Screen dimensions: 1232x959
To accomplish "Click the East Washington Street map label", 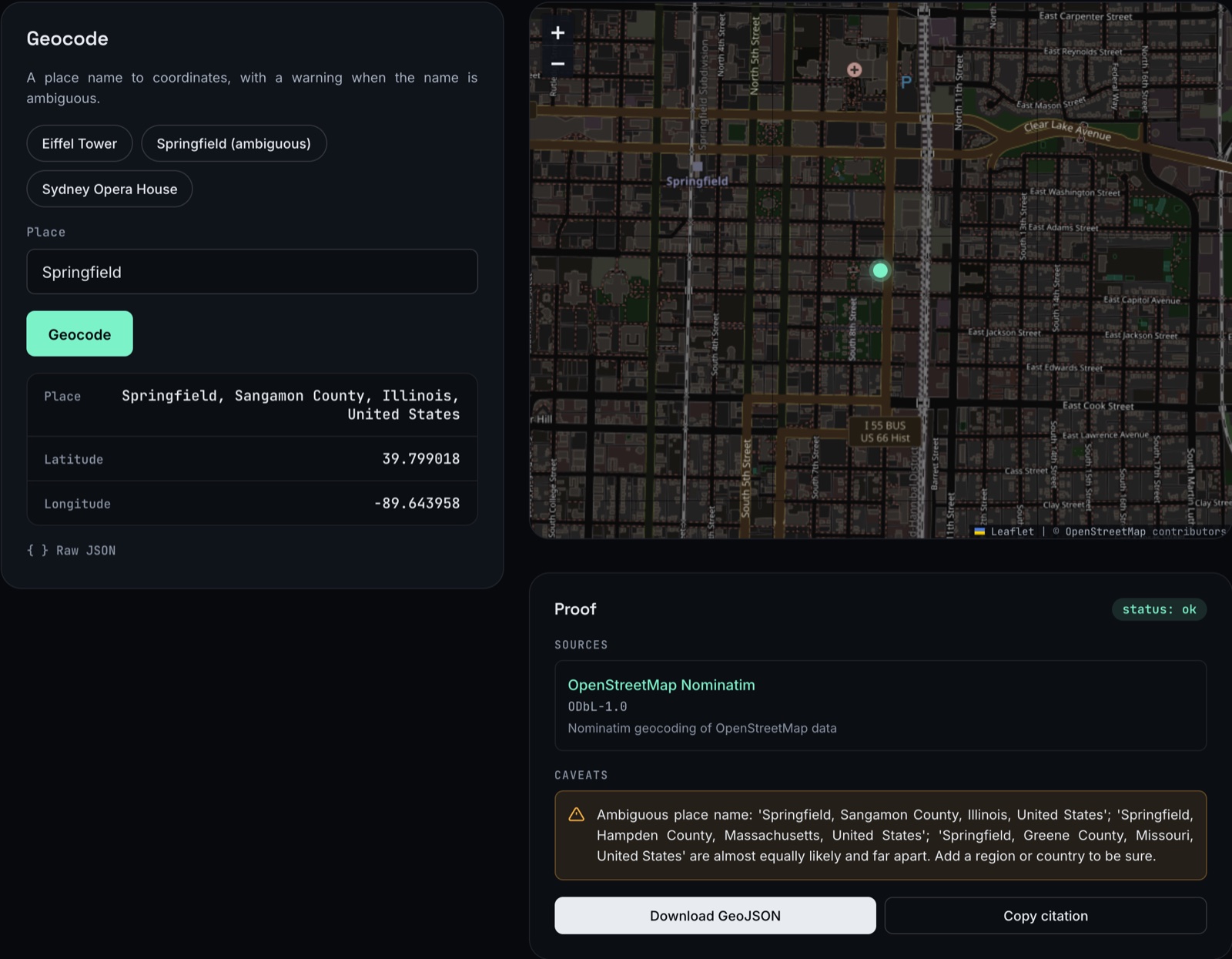I will (x=1075, y=193).
